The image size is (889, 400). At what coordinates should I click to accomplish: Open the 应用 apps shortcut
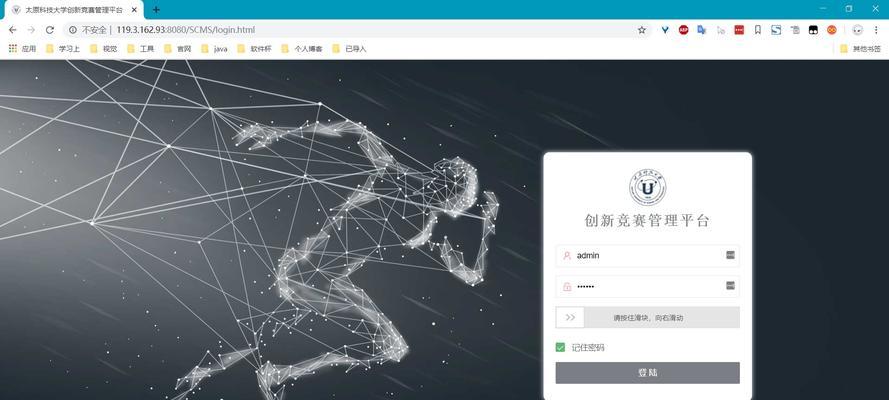(22, 49)
